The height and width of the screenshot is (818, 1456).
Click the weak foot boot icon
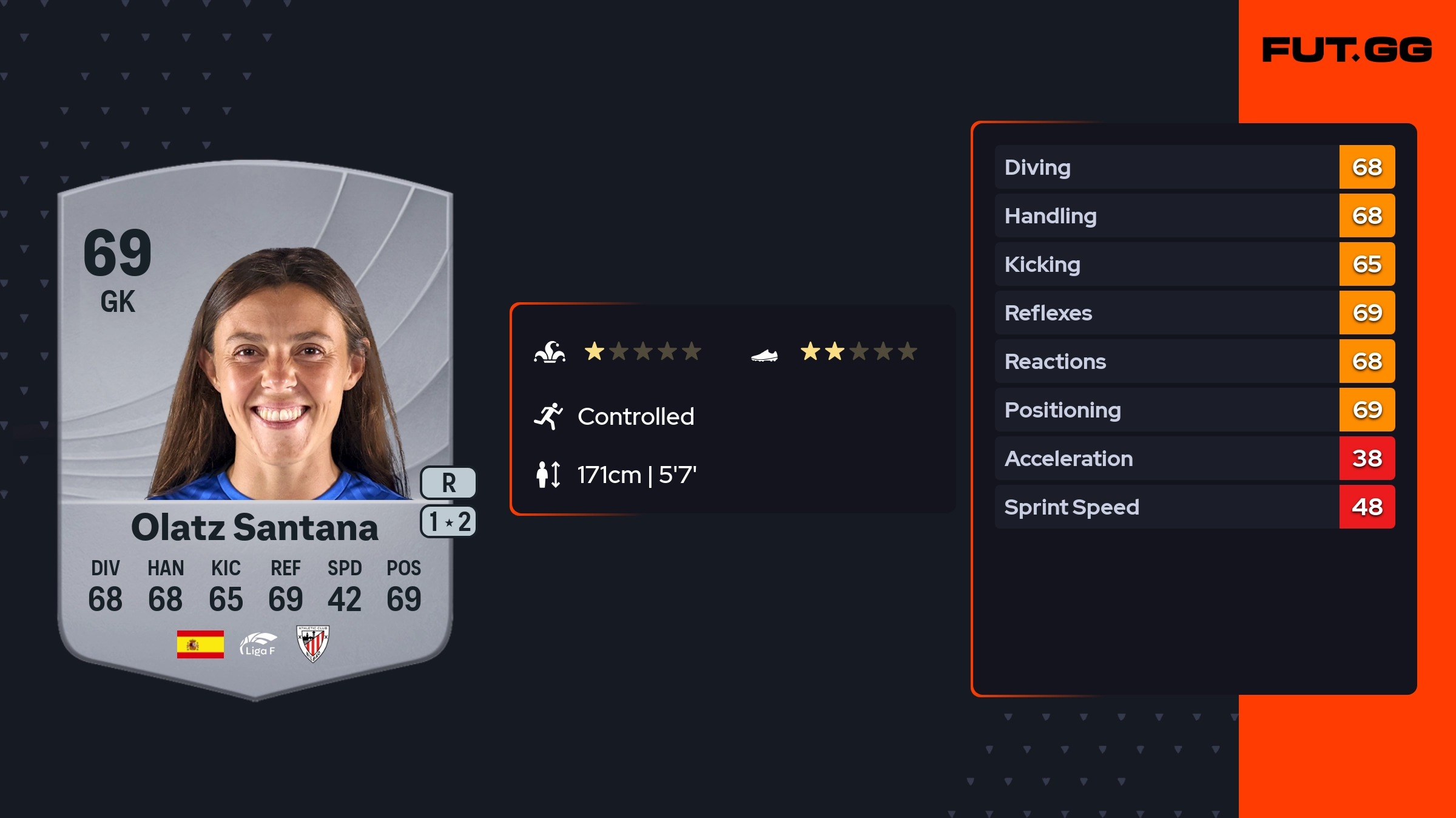click(x=764, y=355)
